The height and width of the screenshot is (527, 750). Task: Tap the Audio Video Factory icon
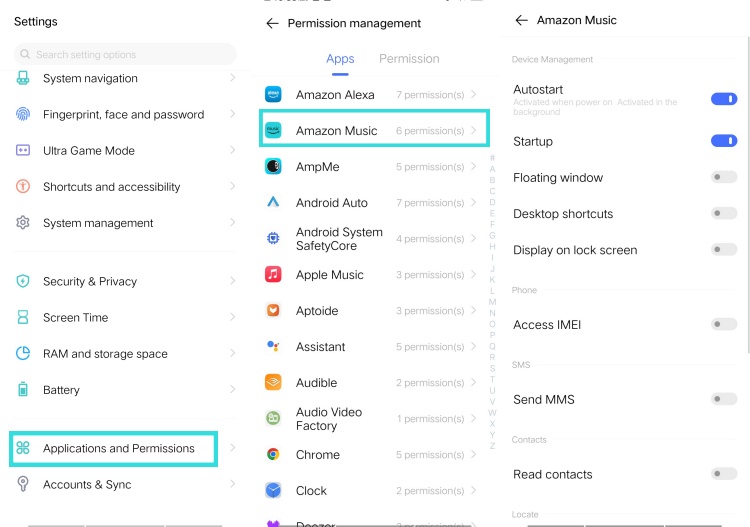(x=273, y=418)
